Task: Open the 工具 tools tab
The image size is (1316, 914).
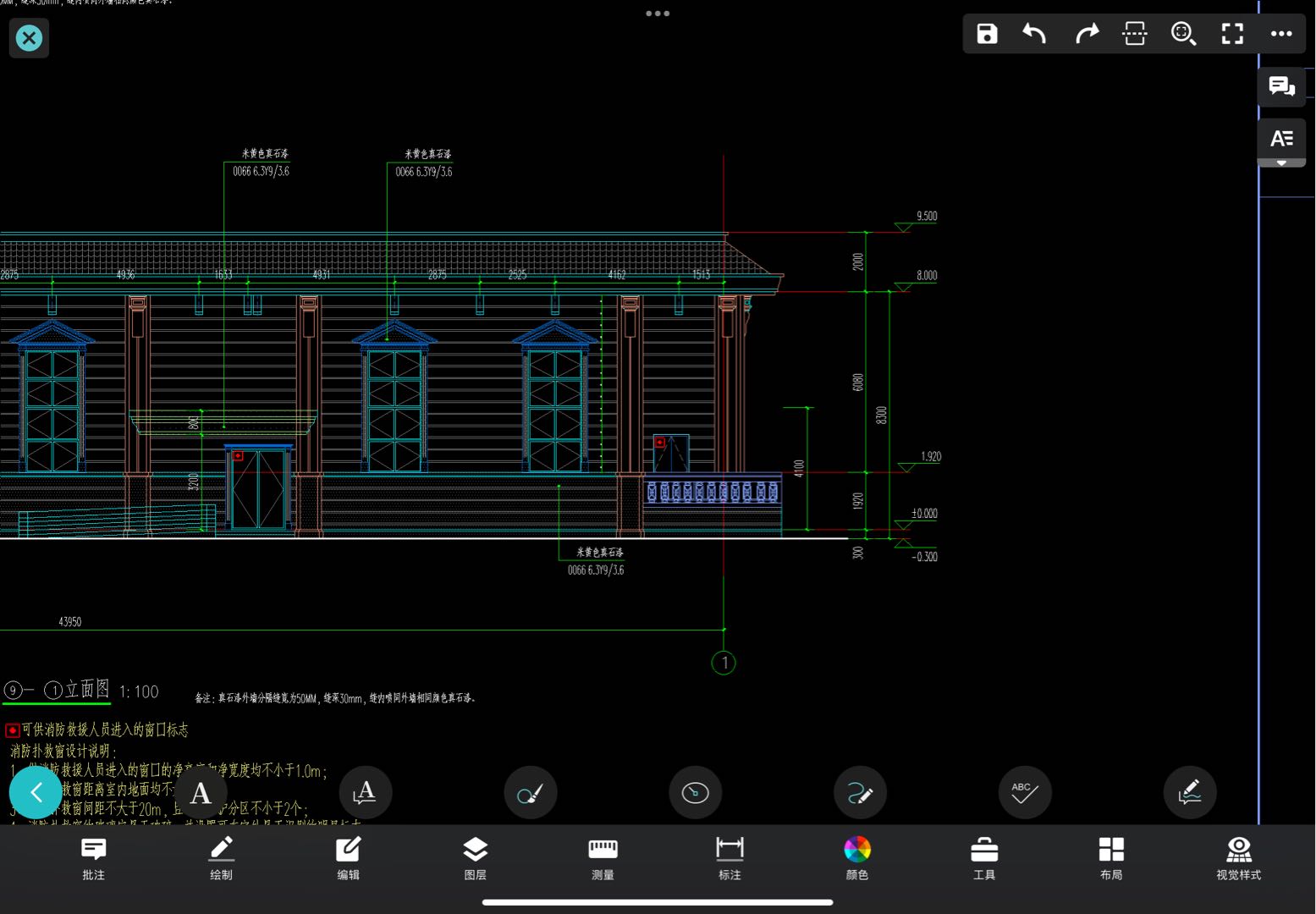Action: (984, 858)
